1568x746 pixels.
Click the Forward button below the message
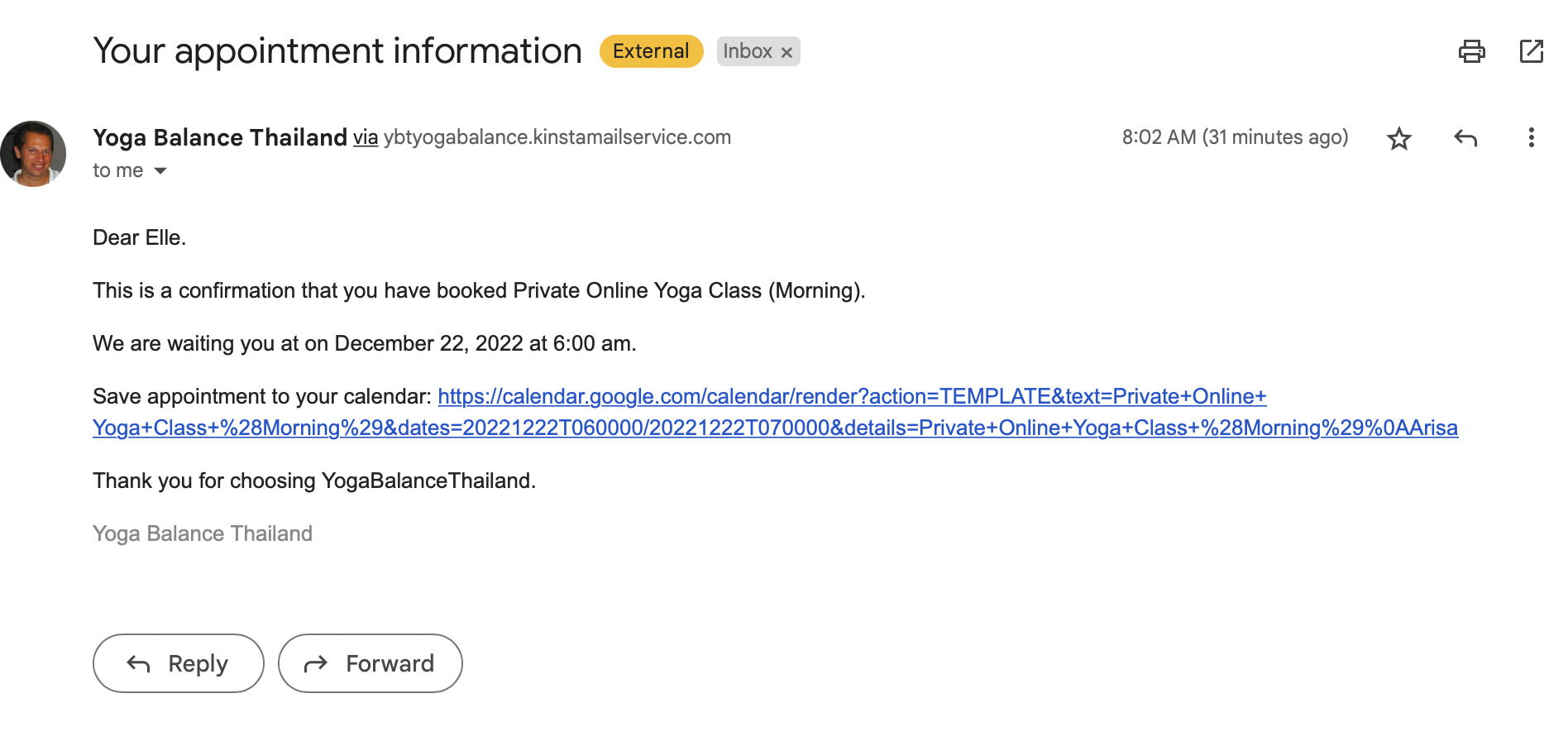coord(370,663)
